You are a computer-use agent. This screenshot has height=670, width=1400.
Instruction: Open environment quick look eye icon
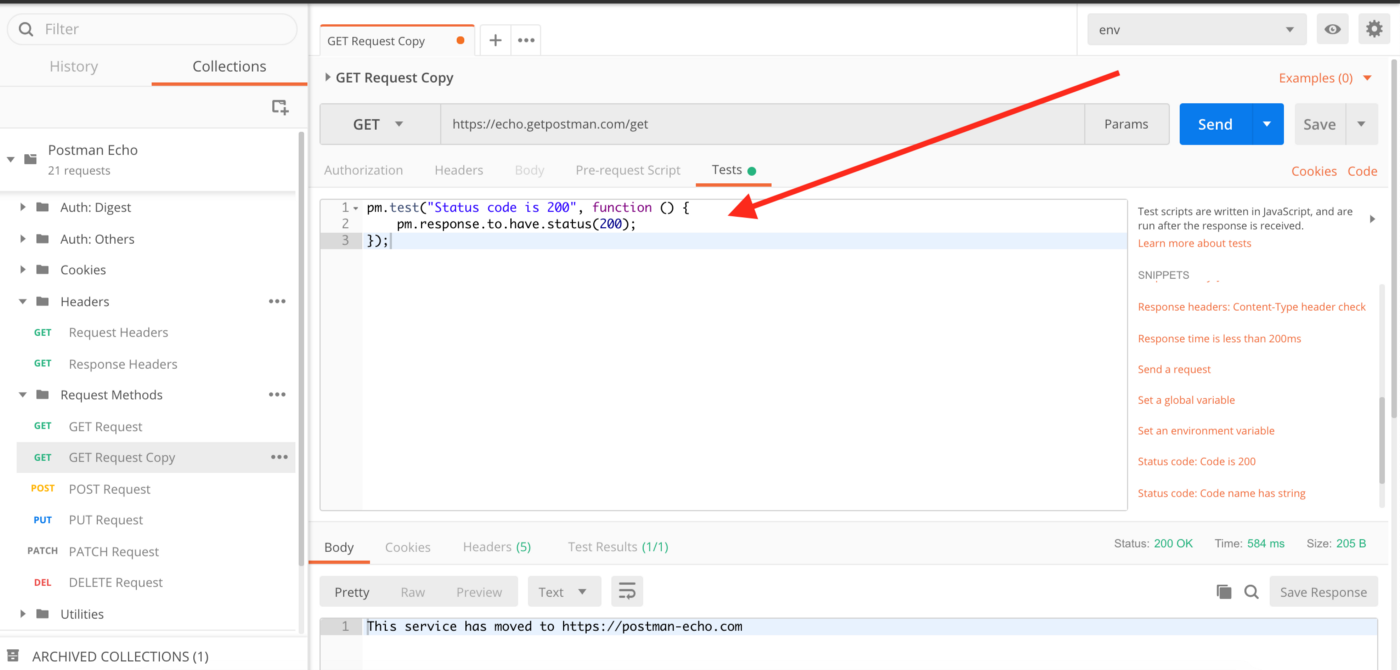(1332, 30)
